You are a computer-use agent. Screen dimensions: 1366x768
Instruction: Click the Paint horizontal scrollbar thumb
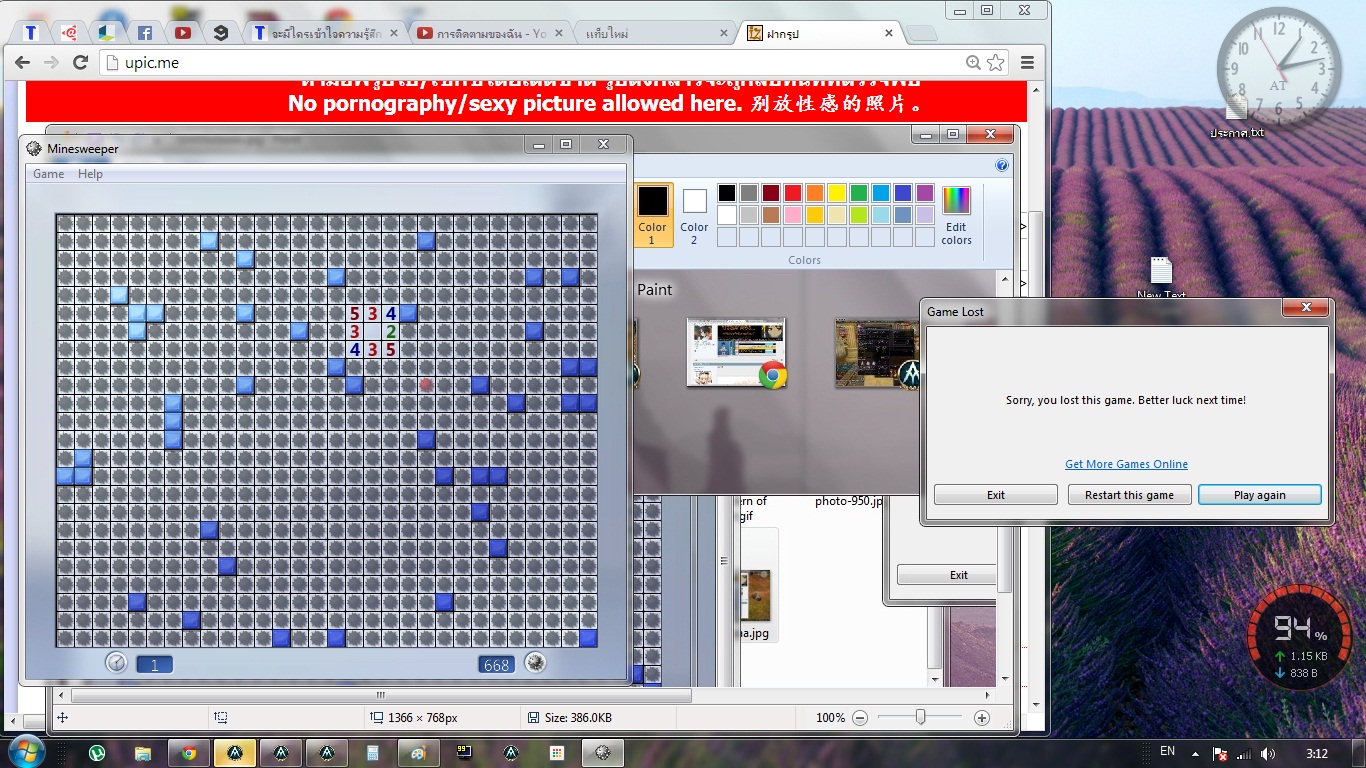(x=380, y=695)
